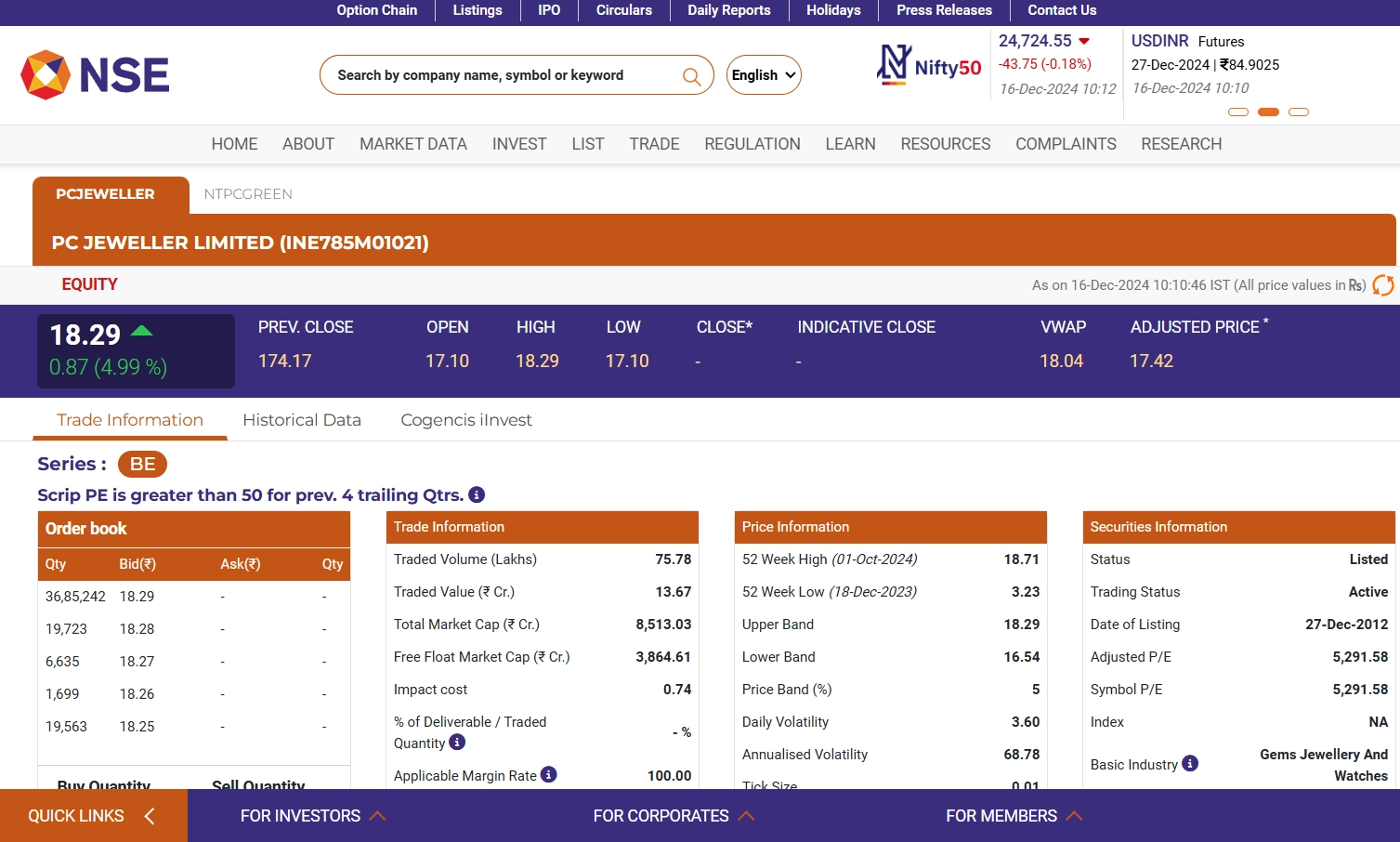Refresh the quote using the orange refresh icon
Screen dimensions: 1400x842
coord(1382,285)
